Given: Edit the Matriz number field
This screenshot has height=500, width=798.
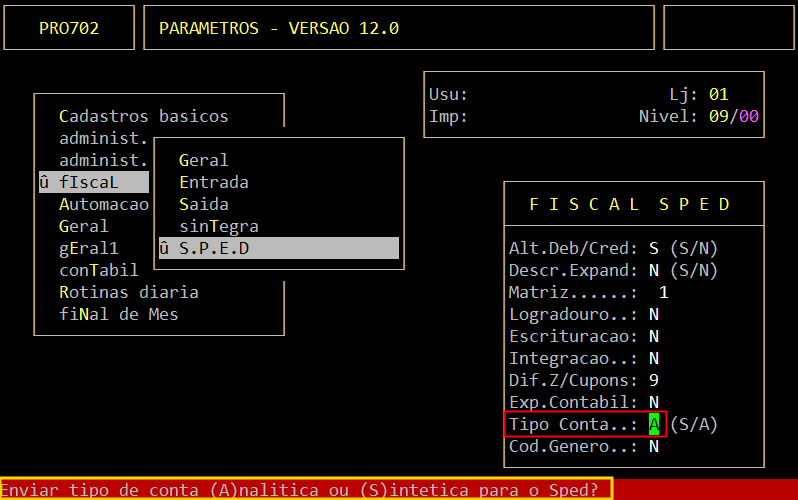Looking at the screenshot, I should point(663,292).
